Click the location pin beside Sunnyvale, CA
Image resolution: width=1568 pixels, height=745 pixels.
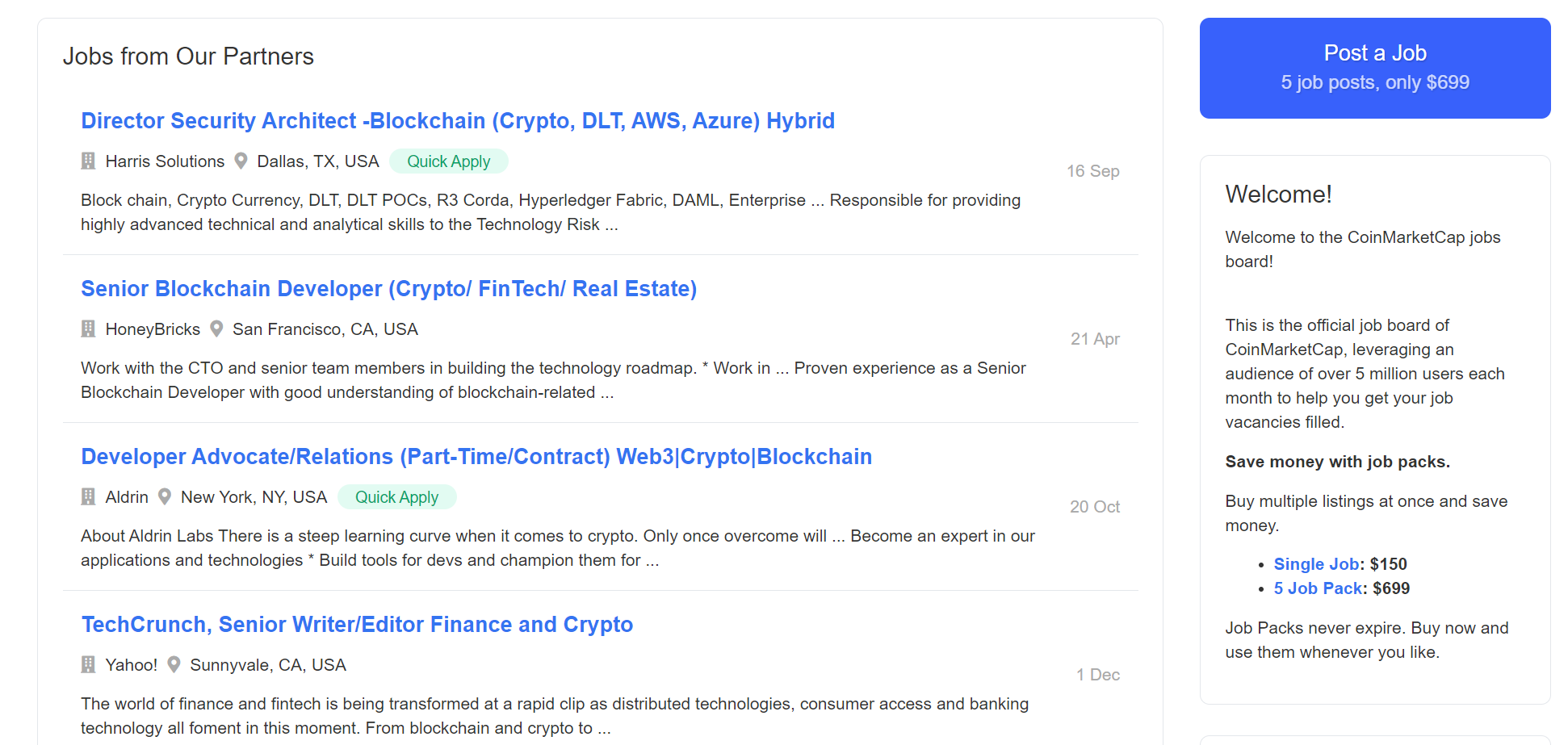pyautogui.click(x=174, y=664)
